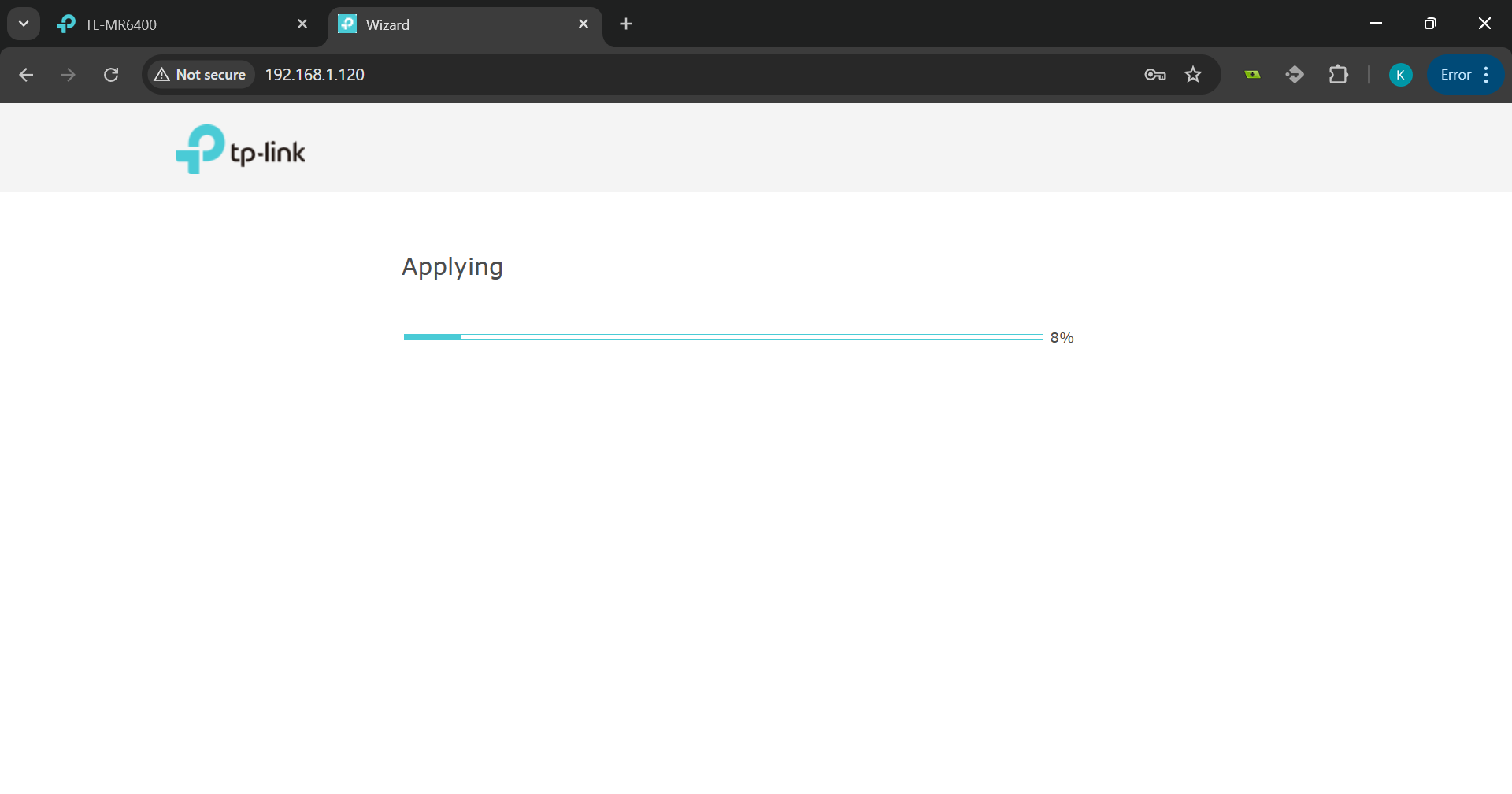Bookmark this page with the star

tap(1193, 75)
